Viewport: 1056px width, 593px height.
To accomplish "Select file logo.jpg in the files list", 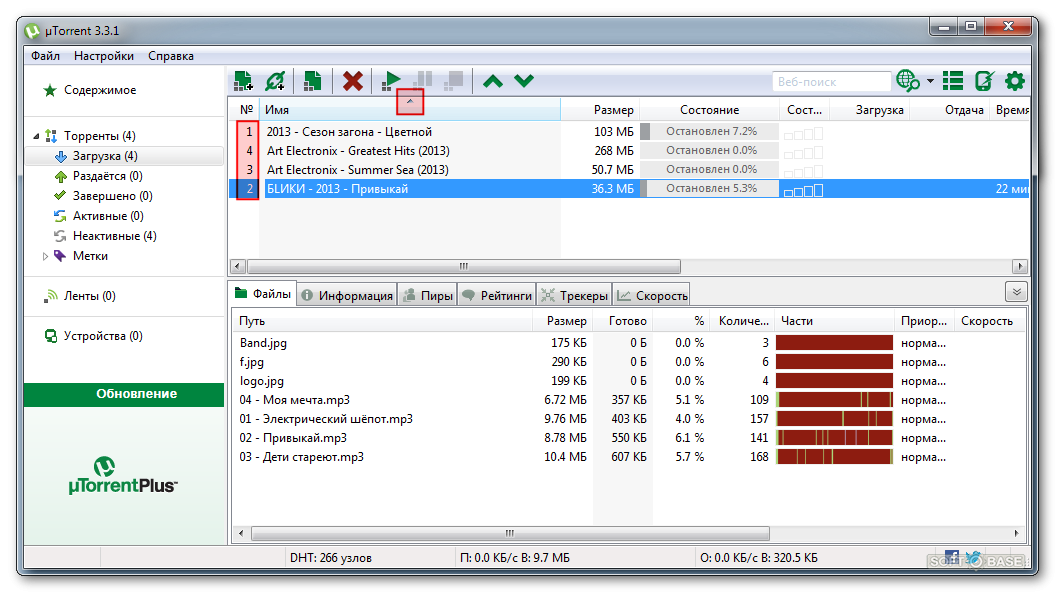I will point(262,381).
